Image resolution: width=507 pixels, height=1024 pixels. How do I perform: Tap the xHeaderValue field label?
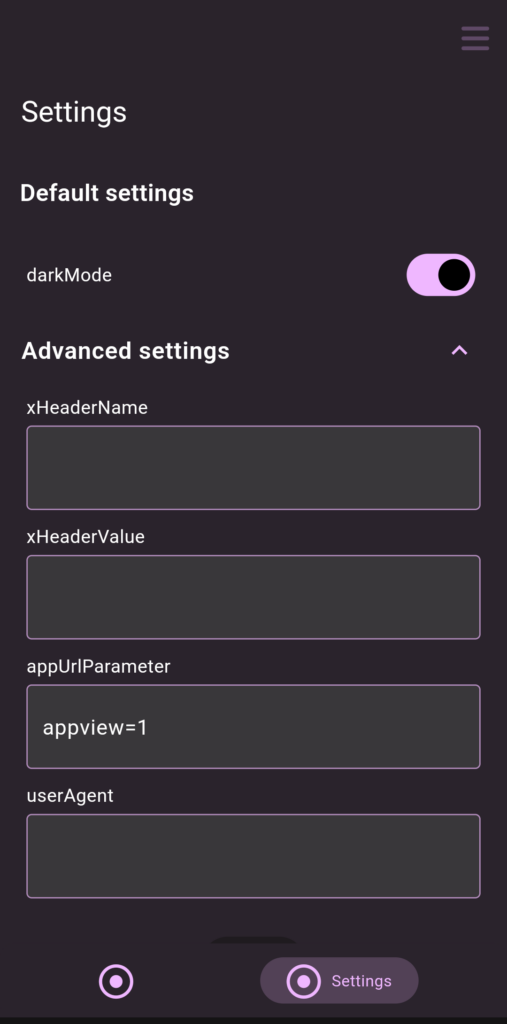coord(86,537)
